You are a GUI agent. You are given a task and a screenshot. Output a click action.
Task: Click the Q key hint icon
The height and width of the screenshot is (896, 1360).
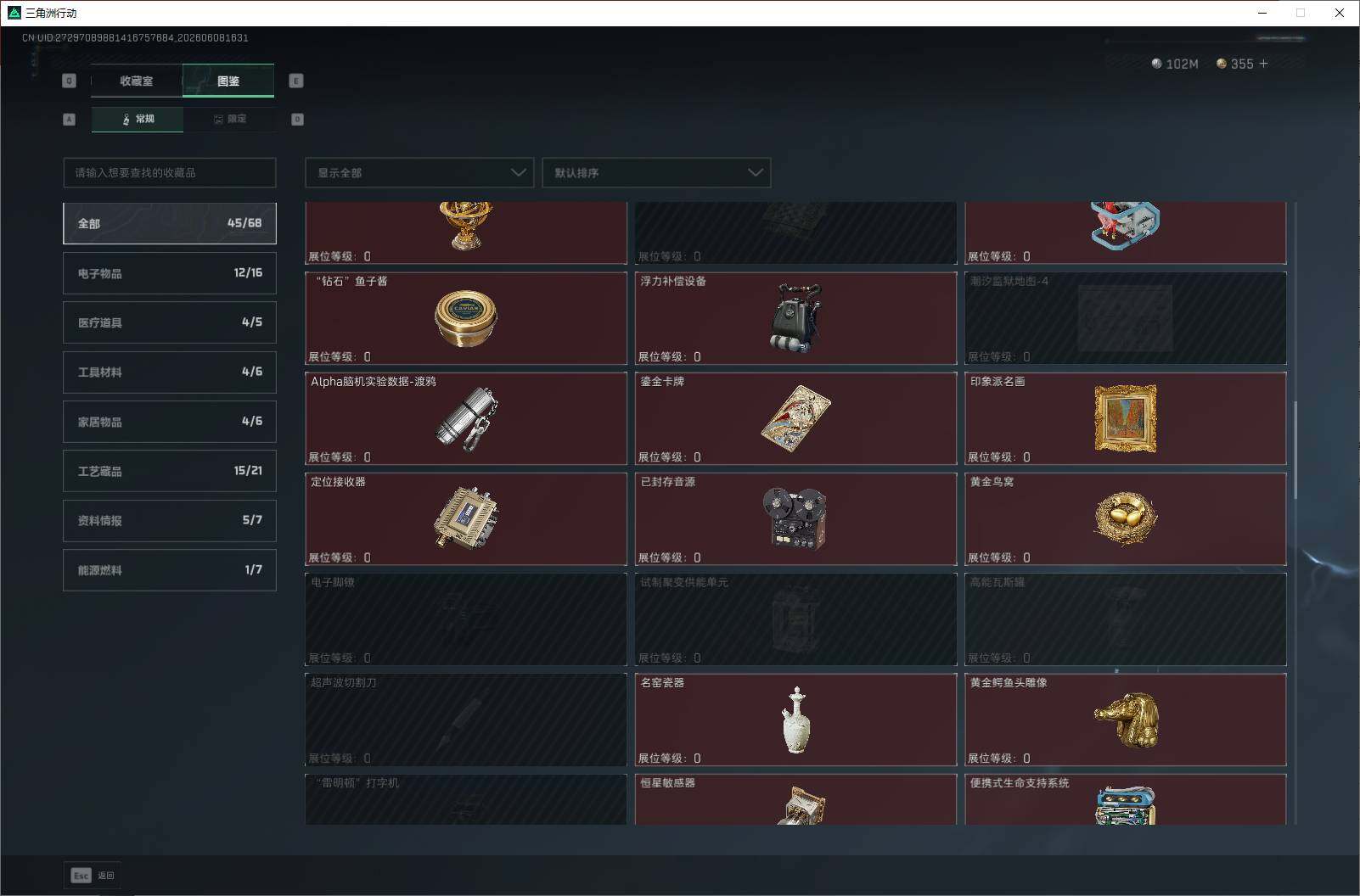click(x=70, y=81)
